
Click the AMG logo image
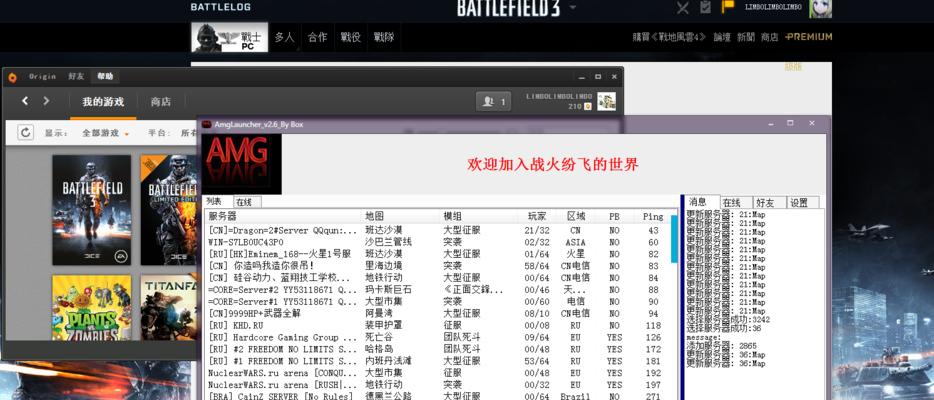(241, 164)
